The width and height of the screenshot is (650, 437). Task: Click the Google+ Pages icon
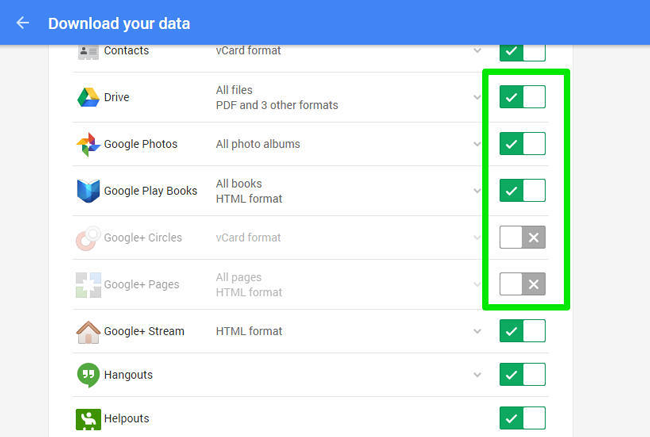(88, 285)
